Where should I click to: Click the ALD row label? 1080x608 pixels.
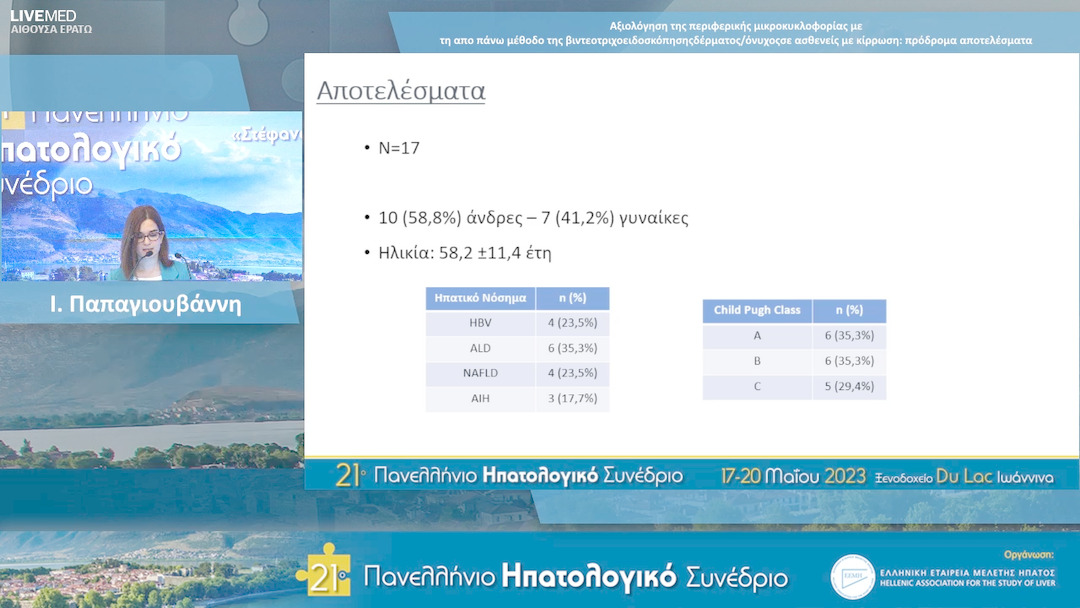(x=480, y=348)
